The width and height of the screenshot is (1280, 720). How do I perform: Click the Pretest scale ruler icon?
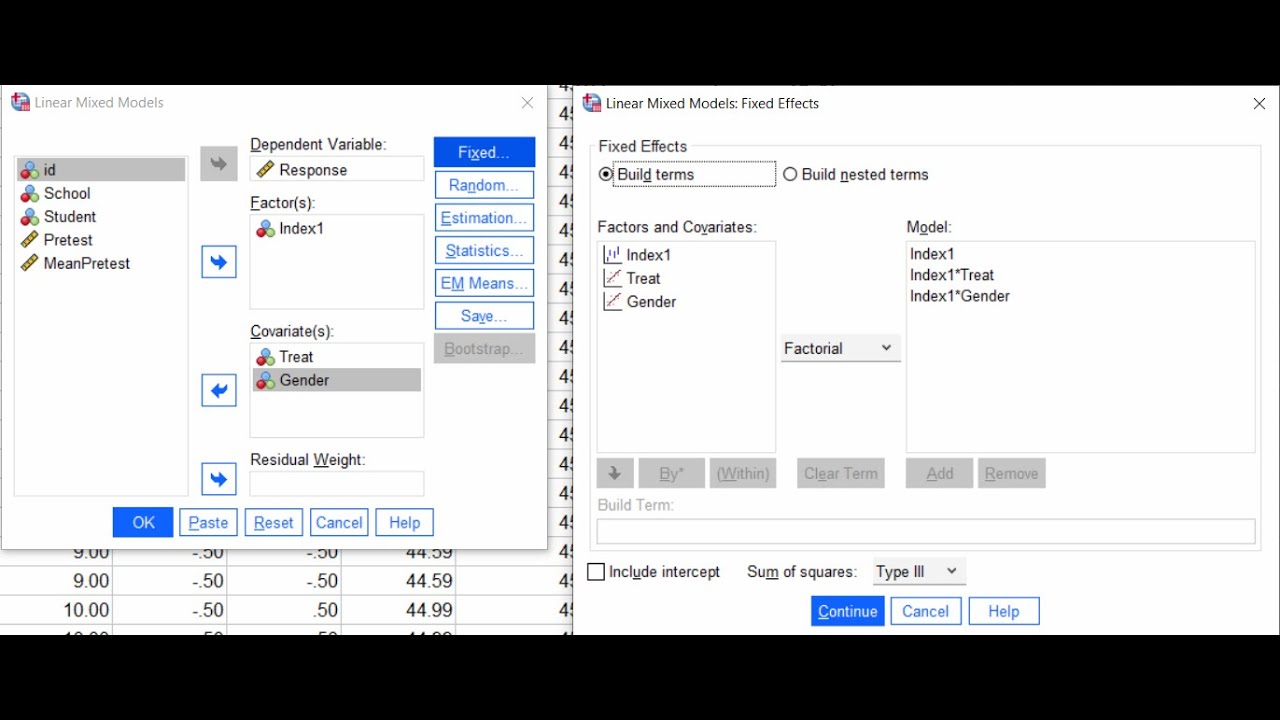pos(30,240)
